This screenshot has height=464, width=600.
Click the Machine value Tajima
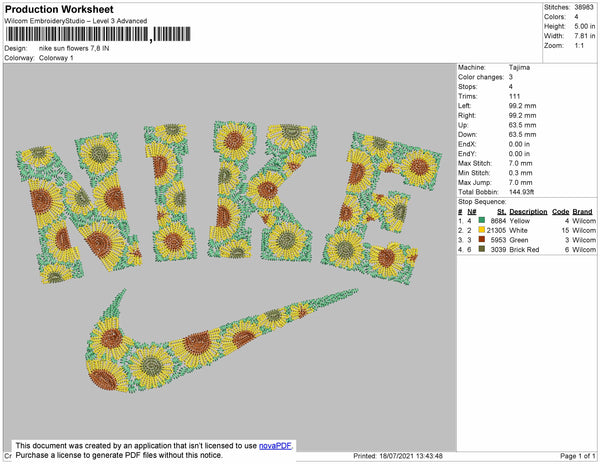[519, 67]
